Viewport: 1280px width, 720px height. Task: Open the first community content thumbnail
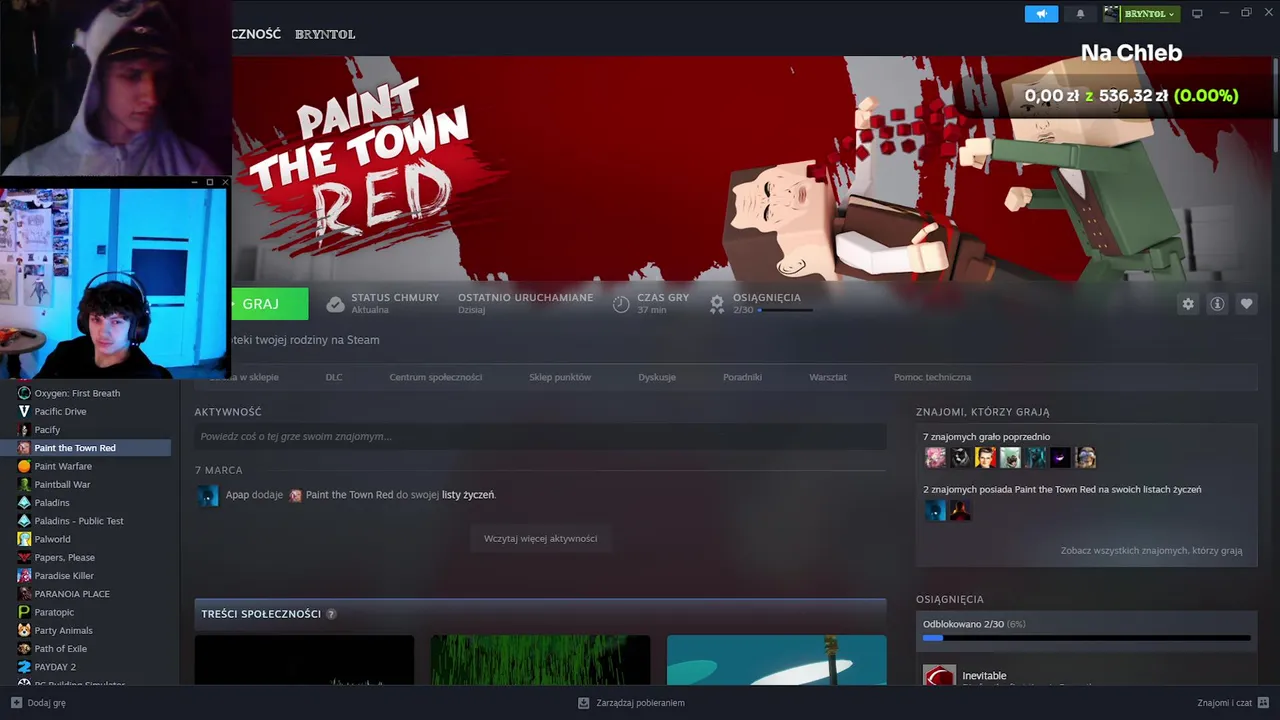[304, 660]
